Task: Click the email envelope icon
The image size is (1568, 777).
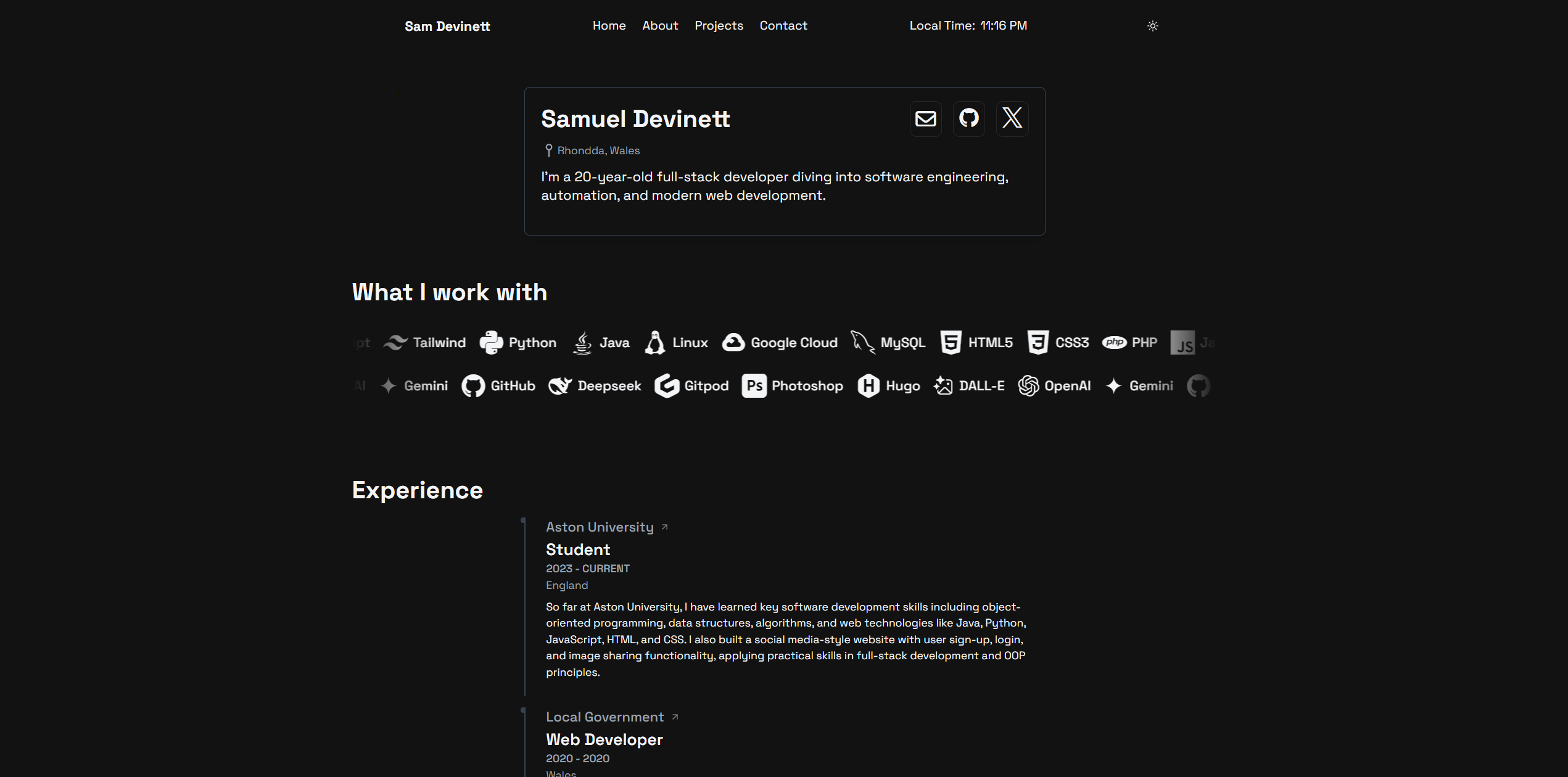Action: pyautogui.click(x=925, y=118)
